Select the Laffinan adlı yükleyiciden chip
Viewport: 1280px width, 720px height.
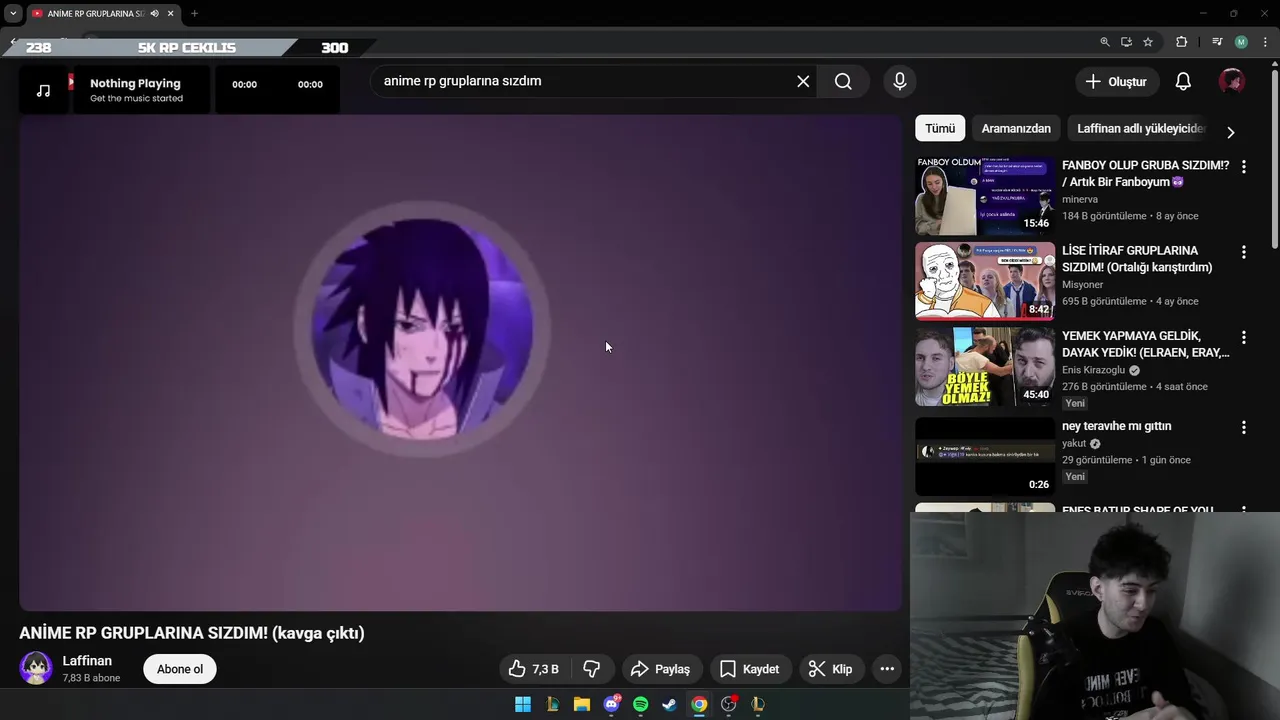(1141, 128)
